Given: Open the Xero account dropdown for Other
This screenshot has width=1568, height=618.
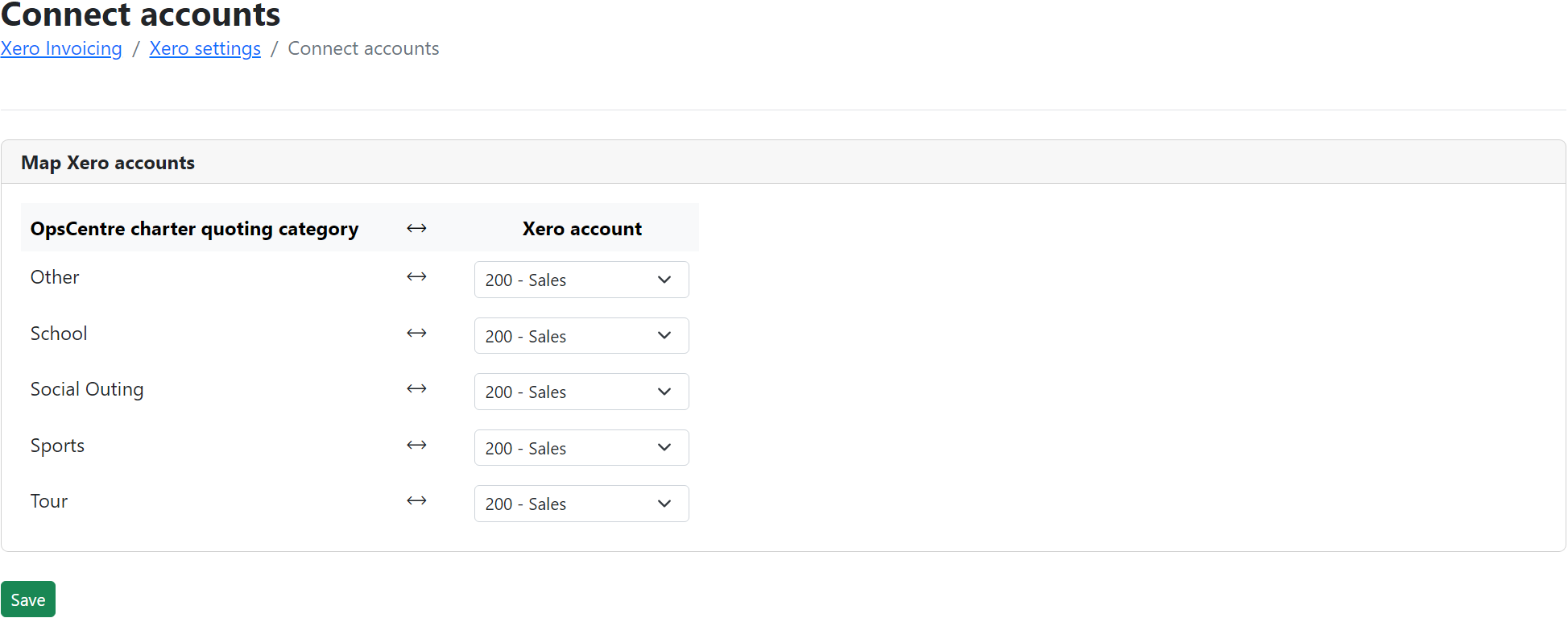Looking at the screenshot, I should coord(581,280).
